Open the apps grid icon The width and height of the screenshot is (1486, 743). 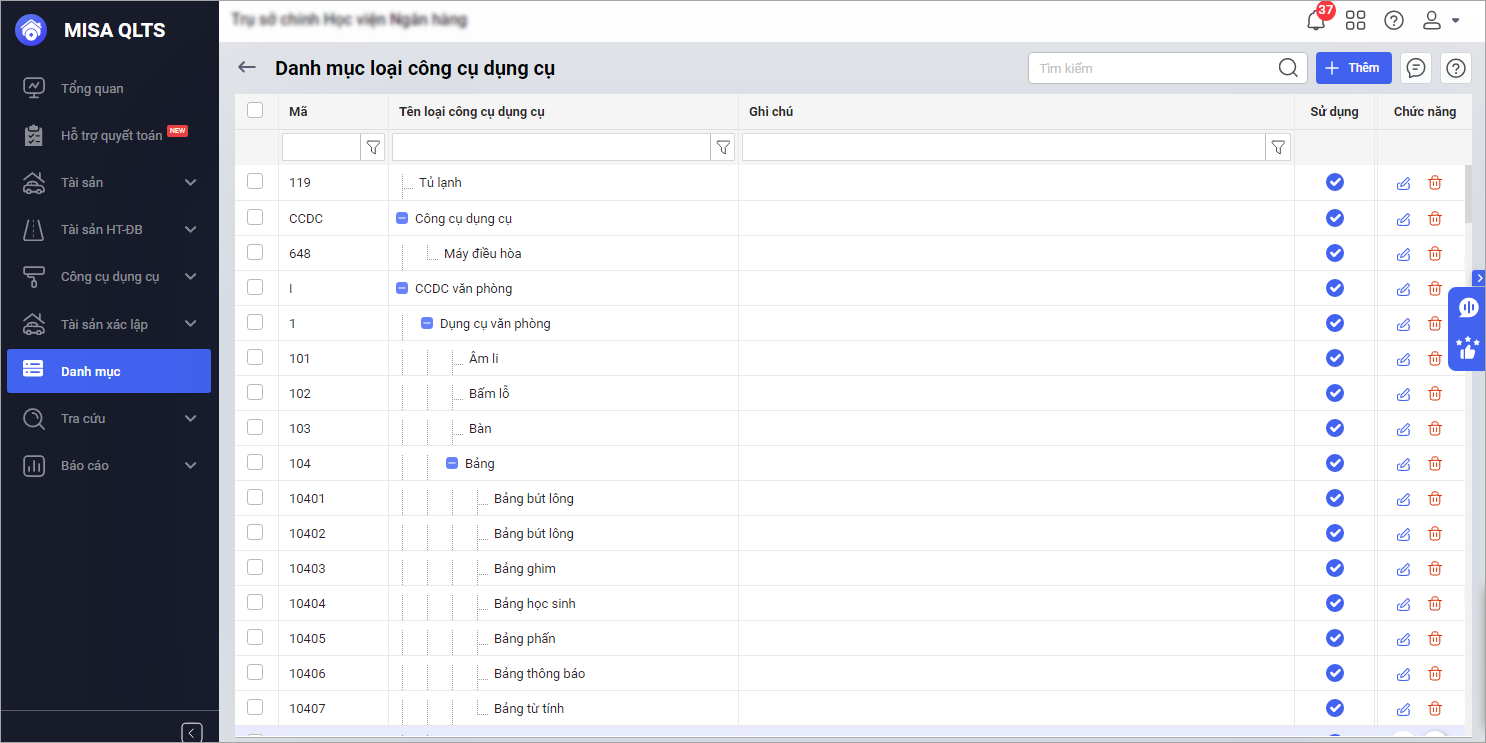pyautogui.click(x=1355, y=20)
